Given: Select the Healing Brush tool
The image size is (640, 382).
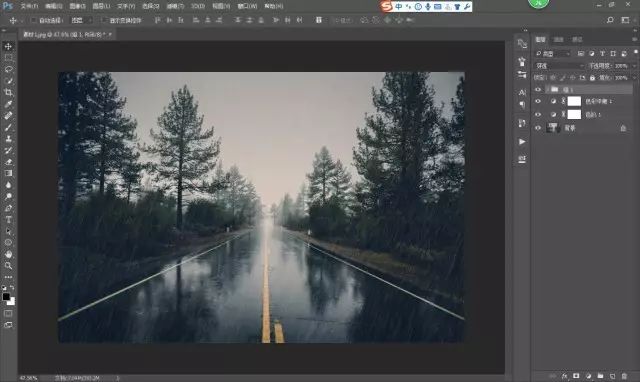Looking at the screenshot, I should 8,115.
